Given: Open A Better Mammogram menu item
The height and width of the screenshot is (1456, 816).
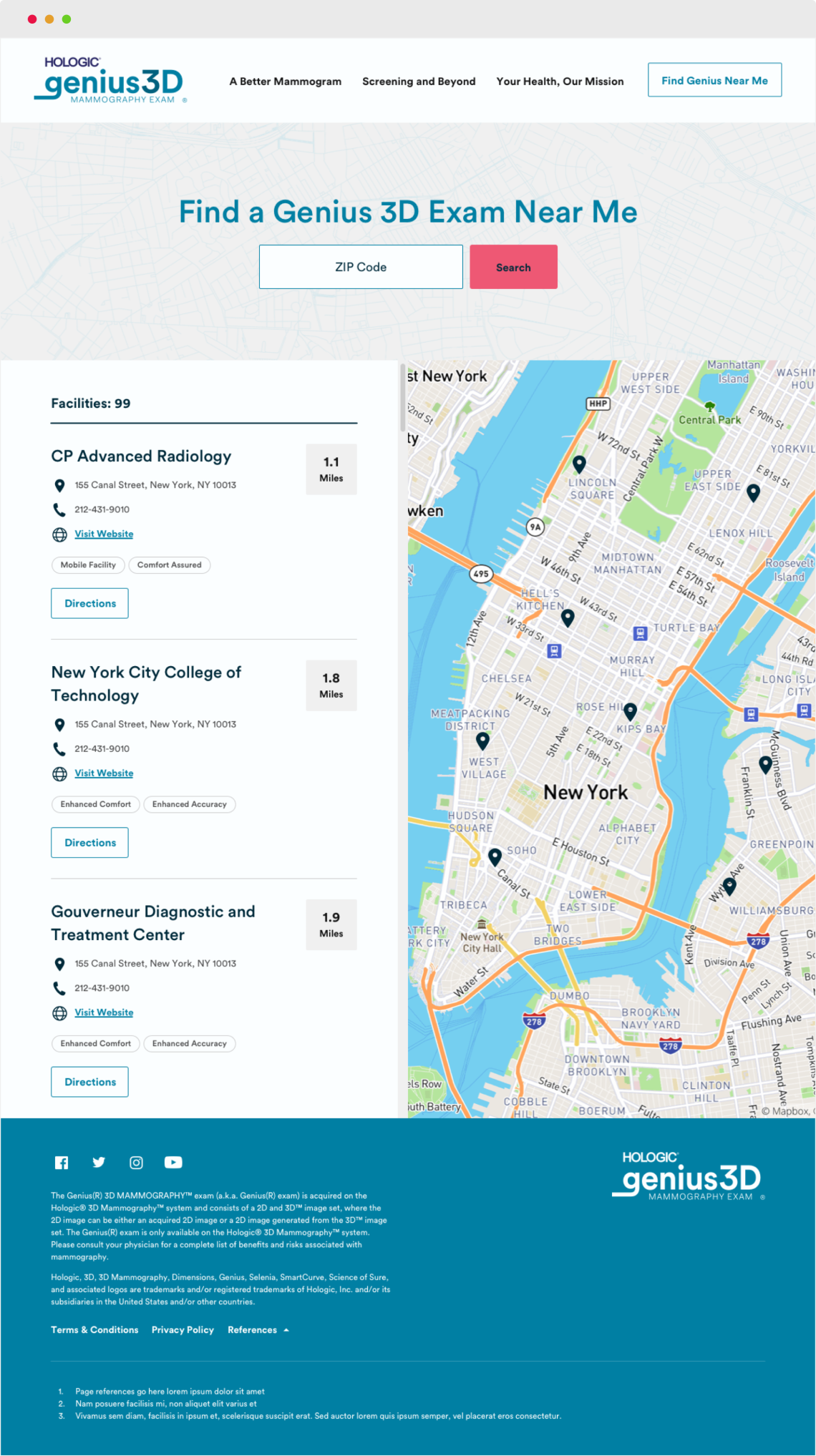Looking at the screenshot, I should [286, 82].
